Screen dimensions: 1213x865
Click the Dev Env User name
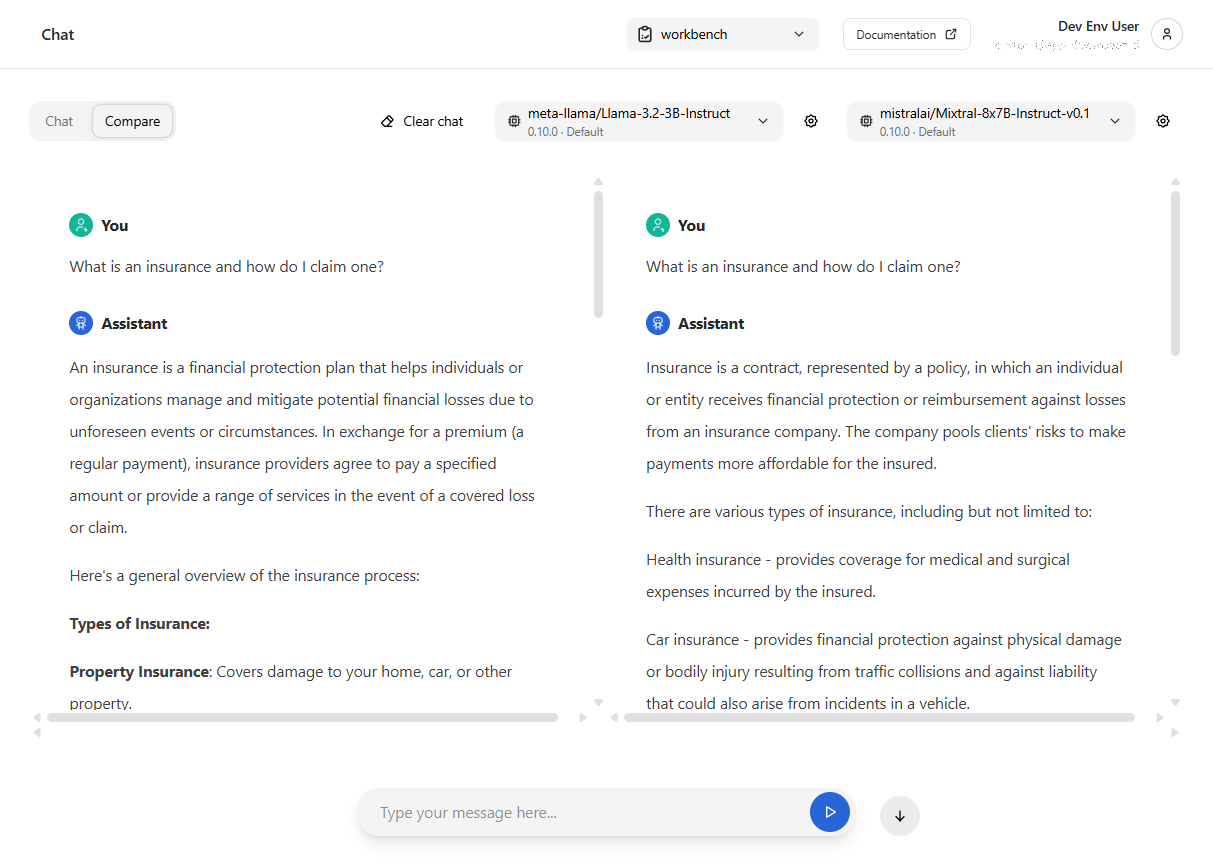(x=1097, y=26)
